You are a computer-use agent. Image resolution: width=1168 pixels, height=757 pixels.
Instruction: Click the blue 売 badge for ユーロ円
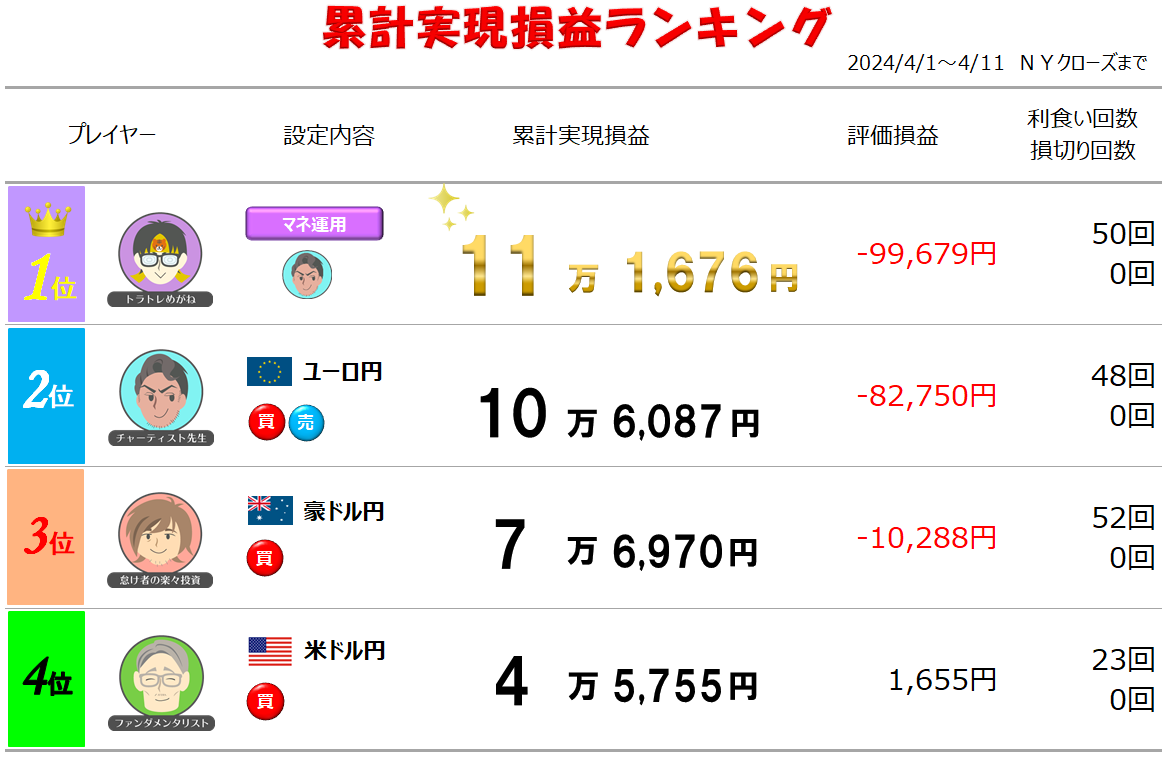point(306,423)
